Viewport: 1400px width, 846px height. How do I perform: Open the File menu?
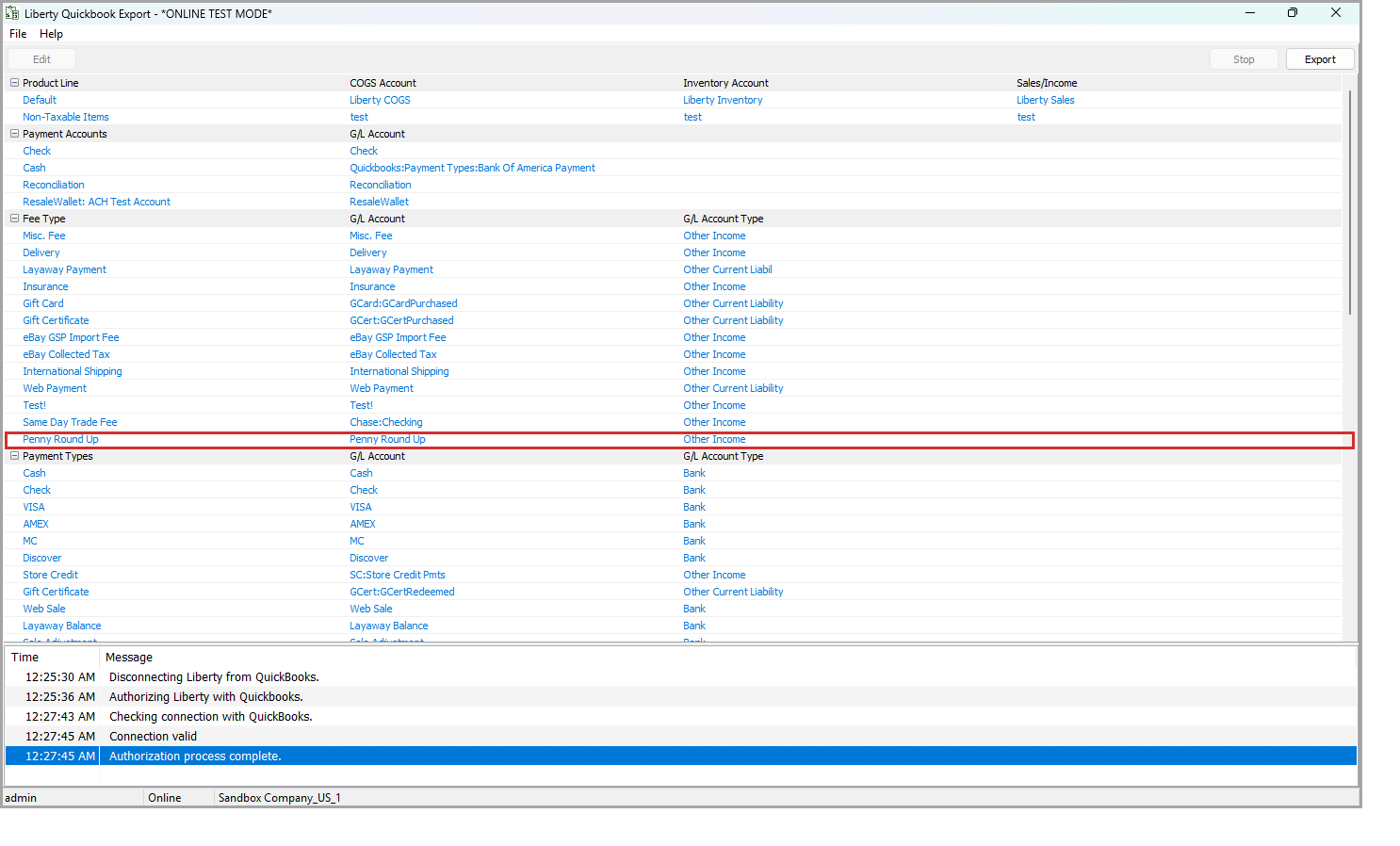click(x=18, y=34)
